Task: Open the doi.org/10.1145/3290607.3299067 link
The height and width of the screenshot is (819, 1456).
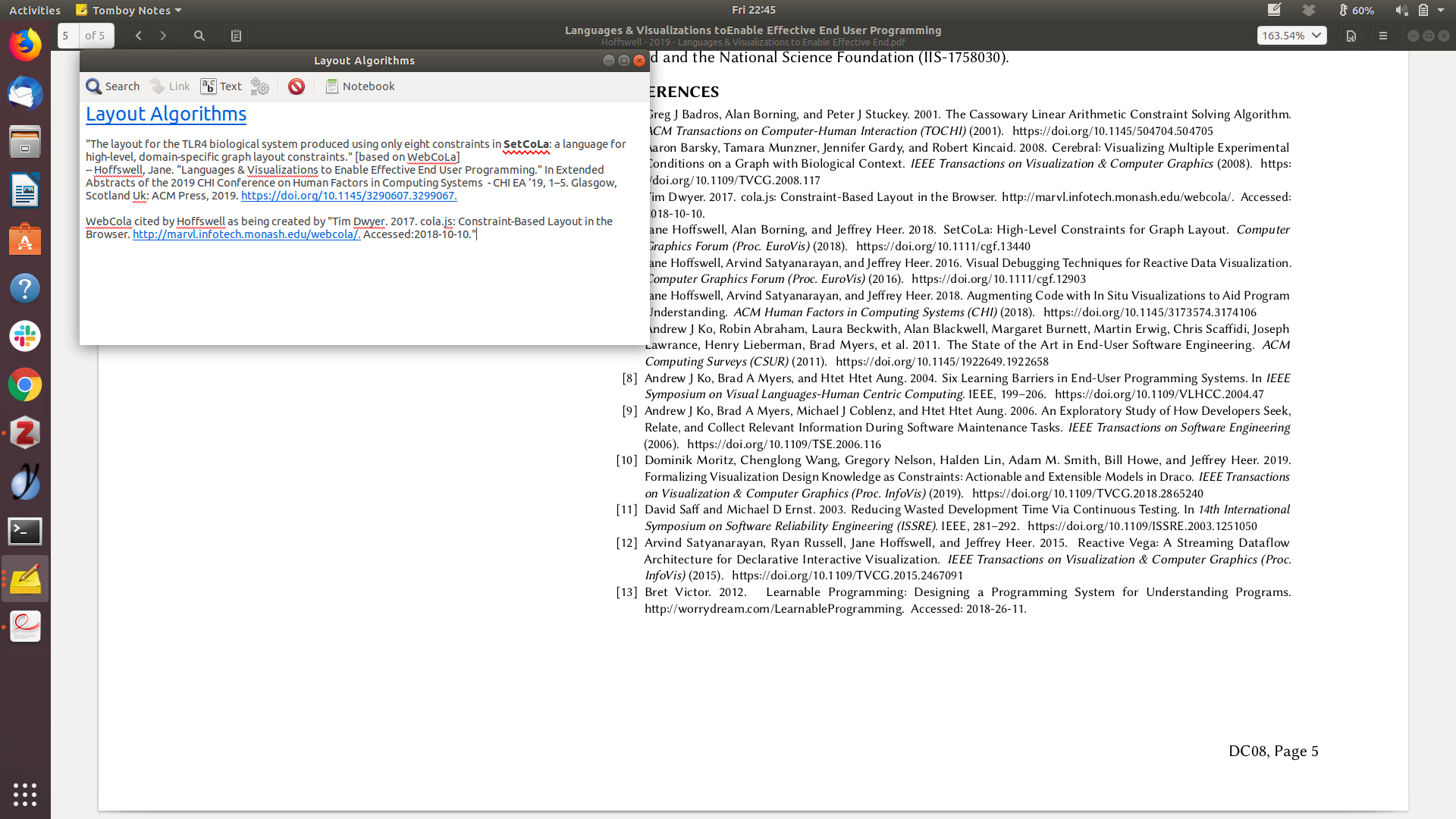Action: coord(348,196)
